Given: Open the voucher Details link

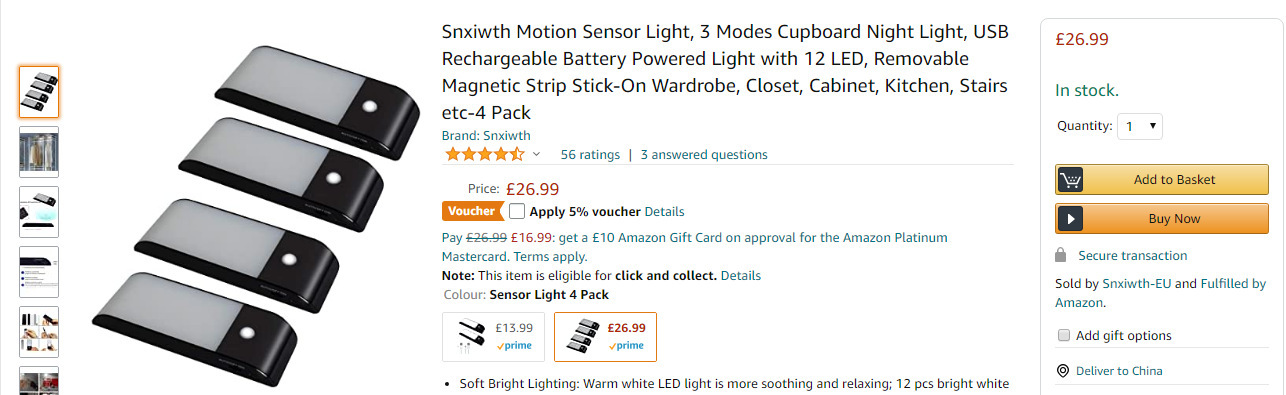Looking at the screenshot, I should 664,212.
